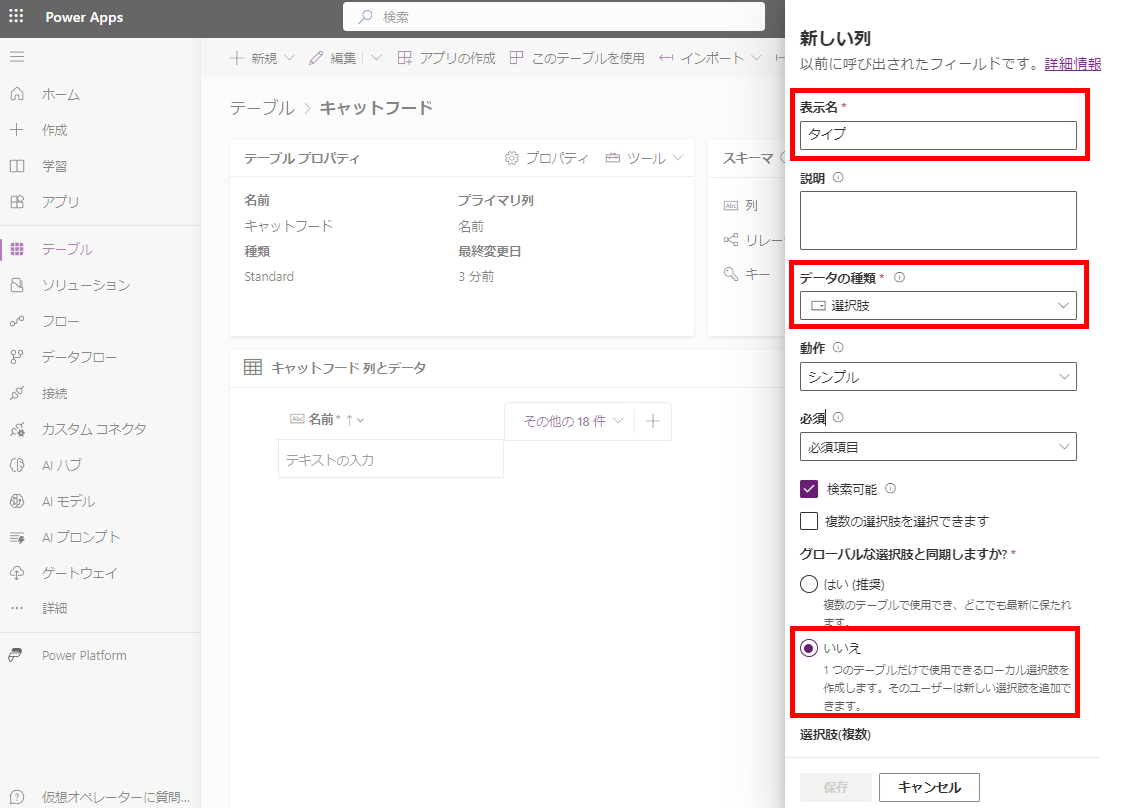Click アプリの作成 in the command bar

(x=446, y=58)
